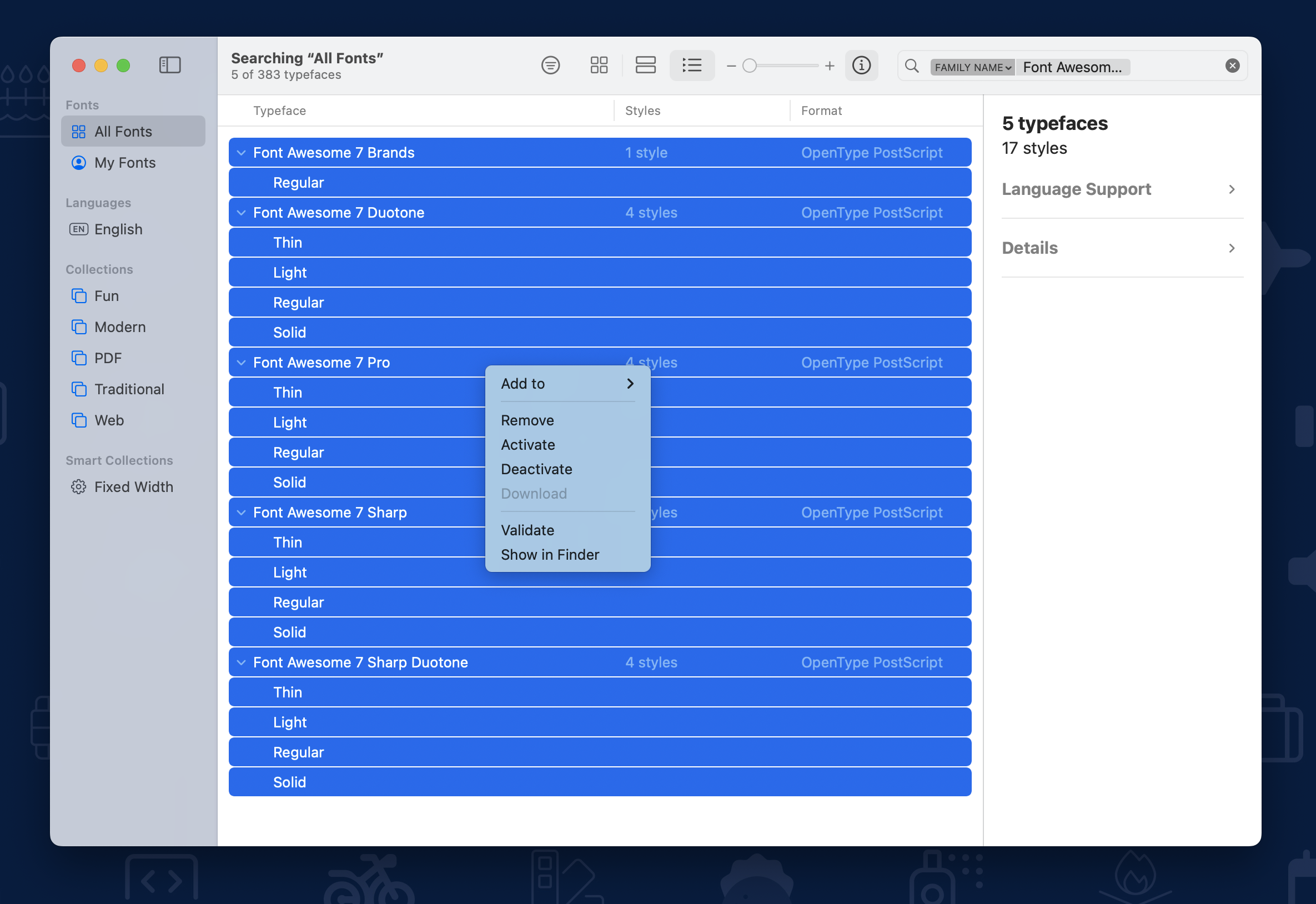Toggle the sidebar visibility icon

click(x=169, y=64)
